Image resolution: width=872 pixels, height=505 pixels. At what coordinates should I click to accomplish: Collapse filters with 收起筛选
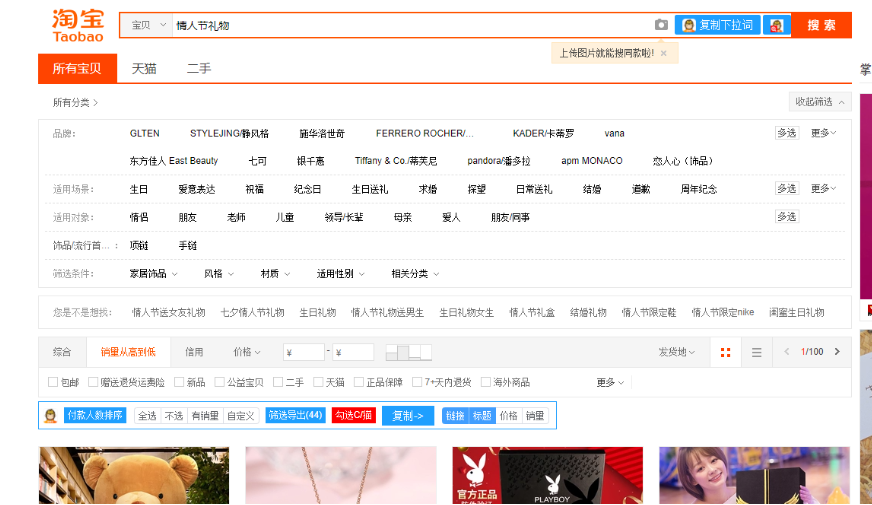pyautogui.click(x=820, y=102)
